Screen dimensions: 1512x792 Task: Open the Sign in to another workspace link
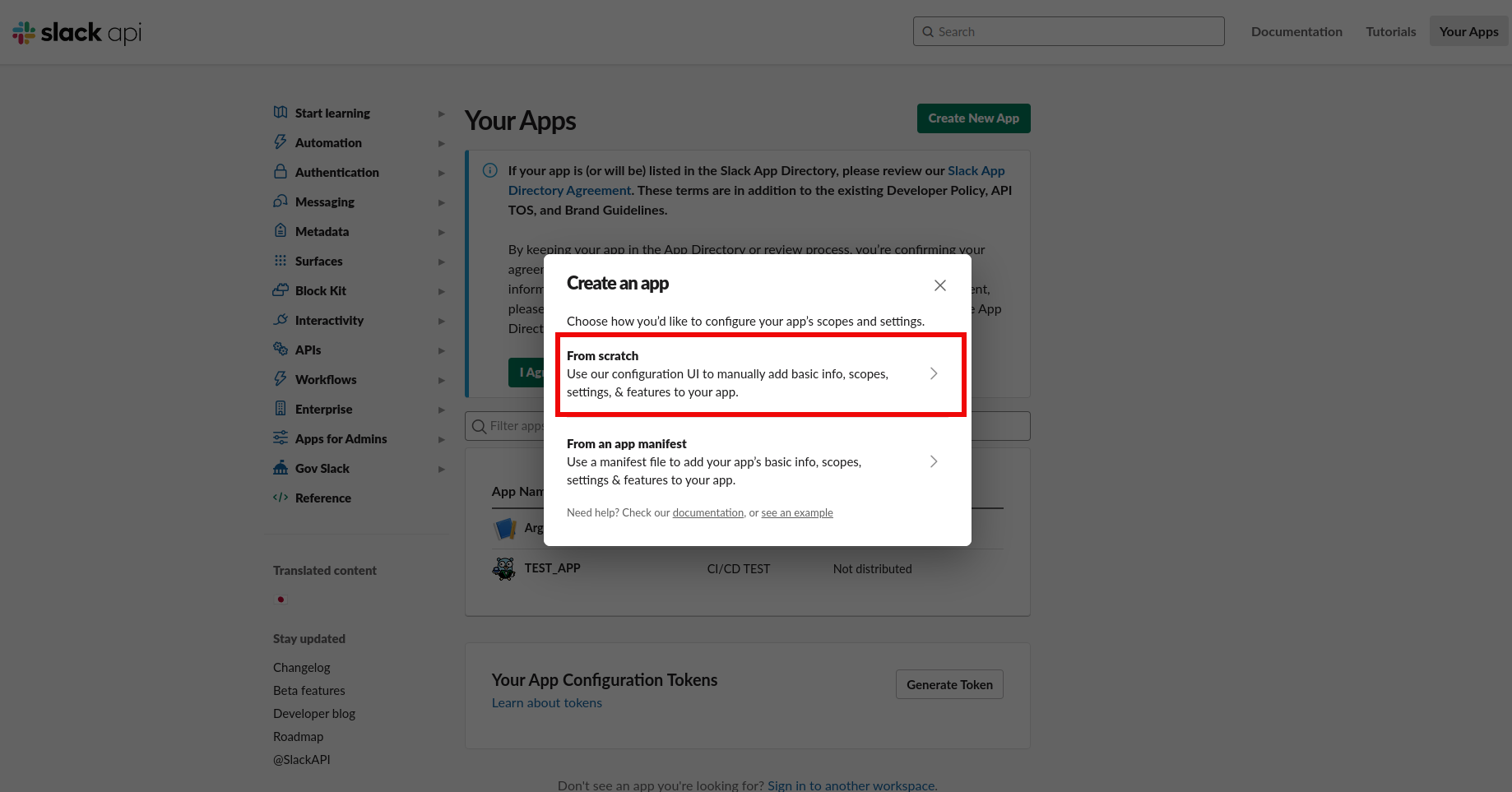point(851,785)
